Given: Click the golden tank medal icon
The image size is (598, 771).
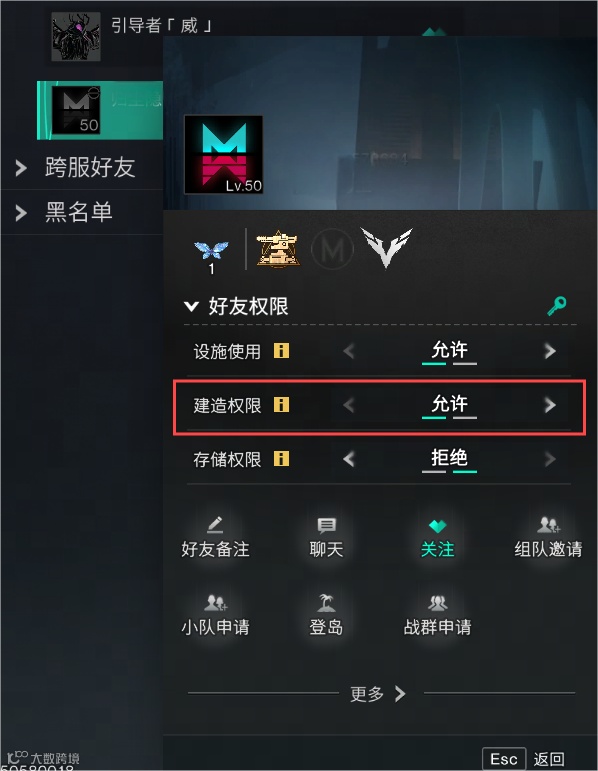Looking at the screenshot, I should coord(278,249).
